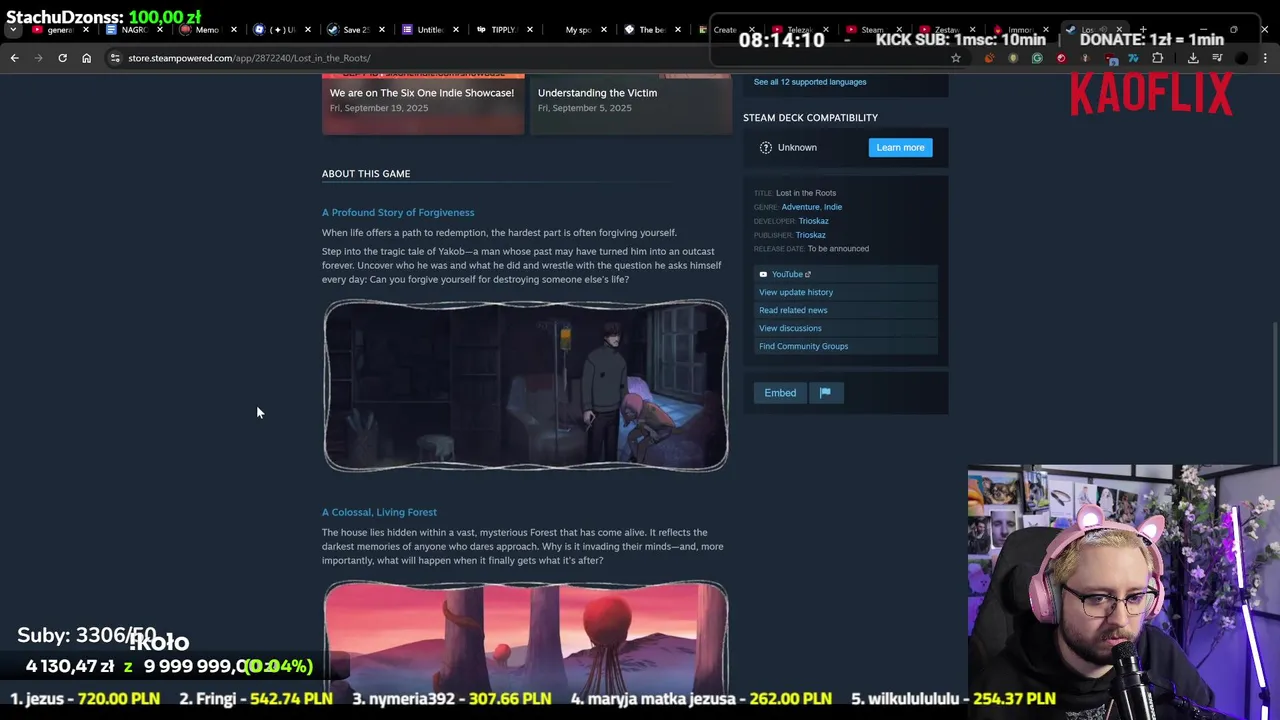The height and width of the screenshot is (720, 1280).
Task: Bookmark this page with the star icon
Action: [956, 58]
